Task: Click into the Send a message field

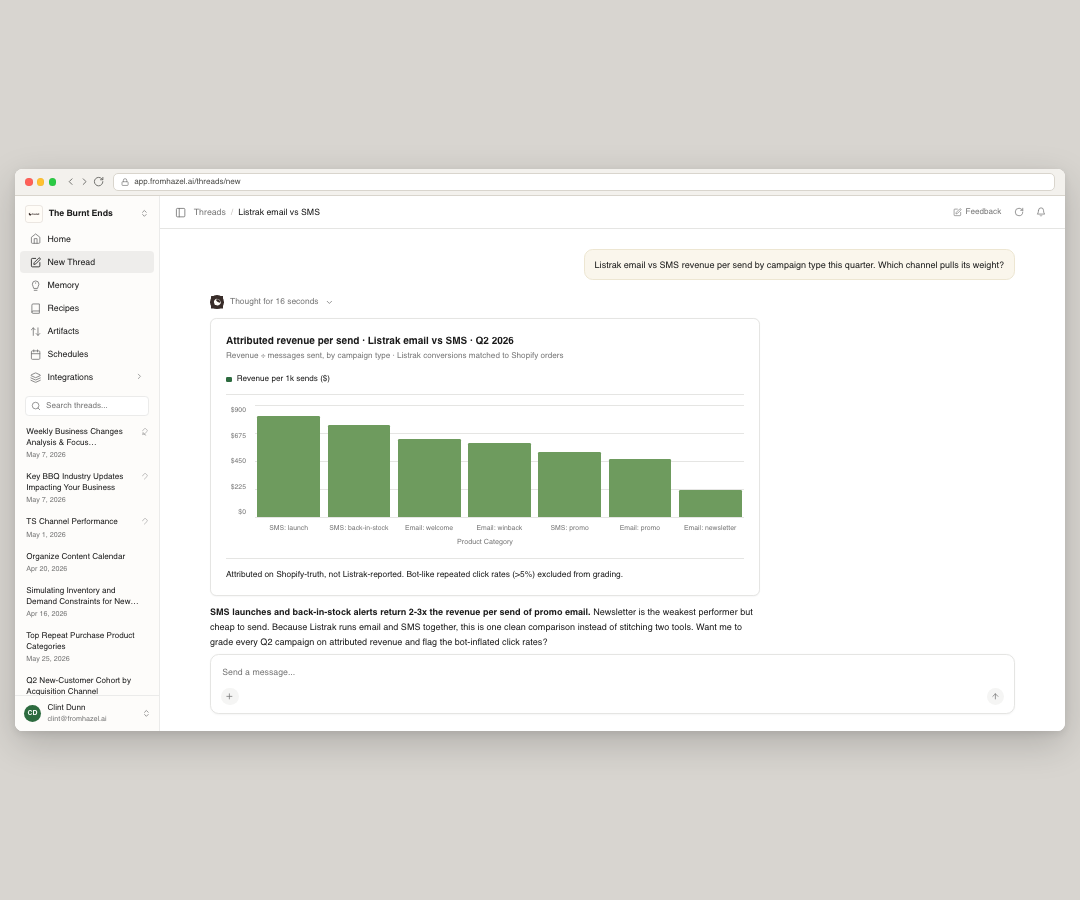Action: (612, 672)
